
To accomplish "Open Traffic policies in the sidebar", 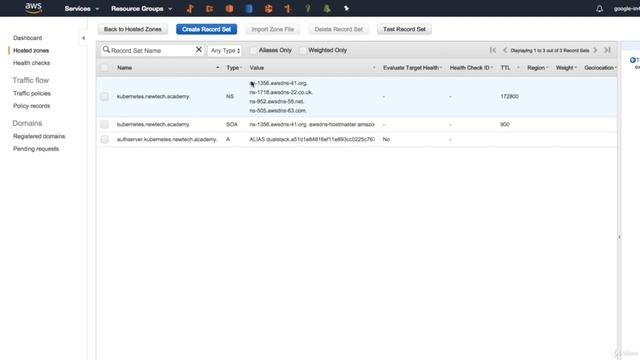I will click(x=32, y=93).
